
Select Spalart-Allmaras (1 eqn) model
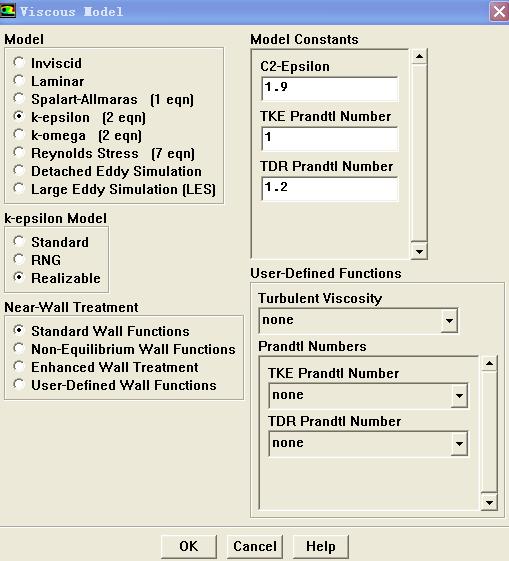(19, 99)
